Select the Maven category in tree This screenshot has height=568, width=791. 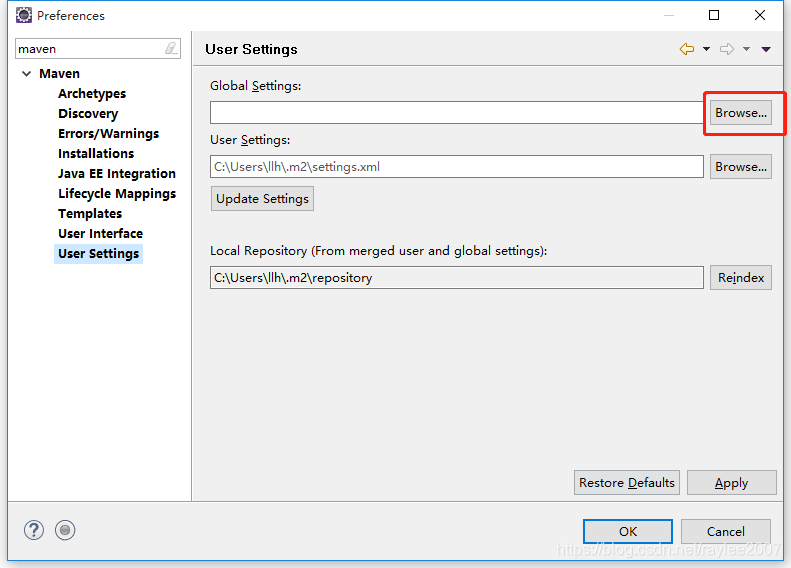coord(60,74)
